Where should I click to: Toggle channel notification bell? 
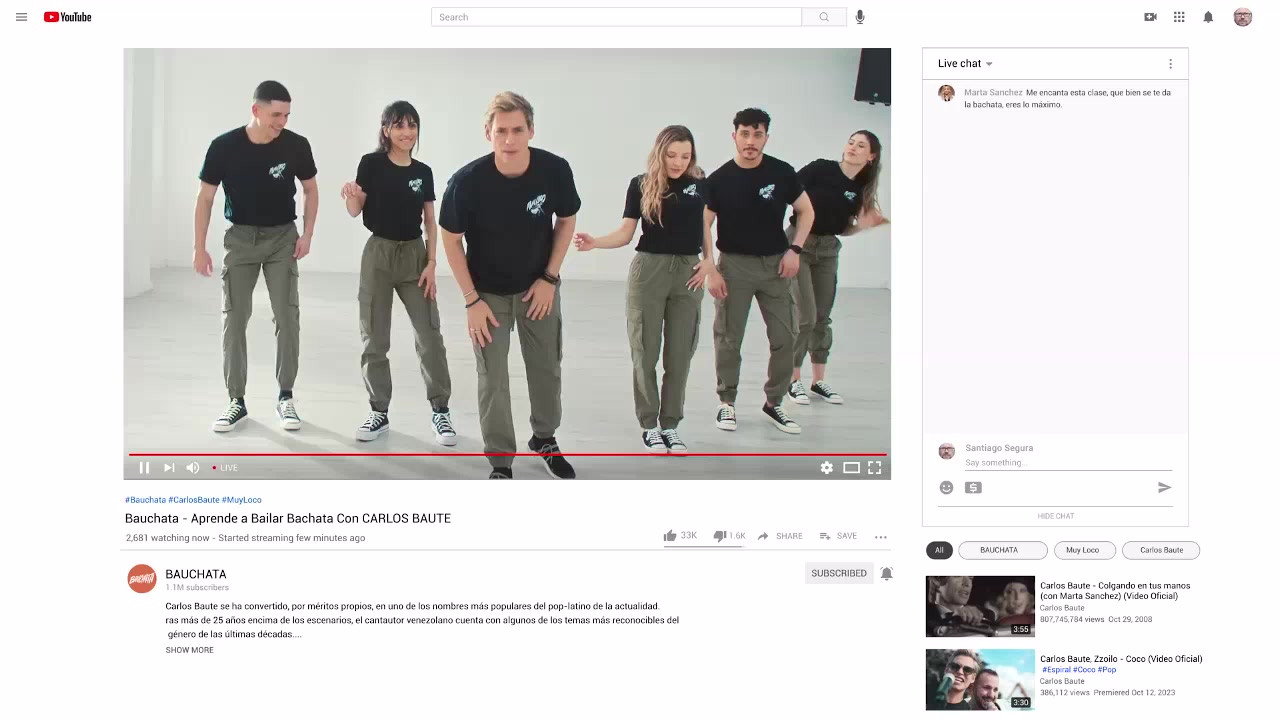pos(886,574)
